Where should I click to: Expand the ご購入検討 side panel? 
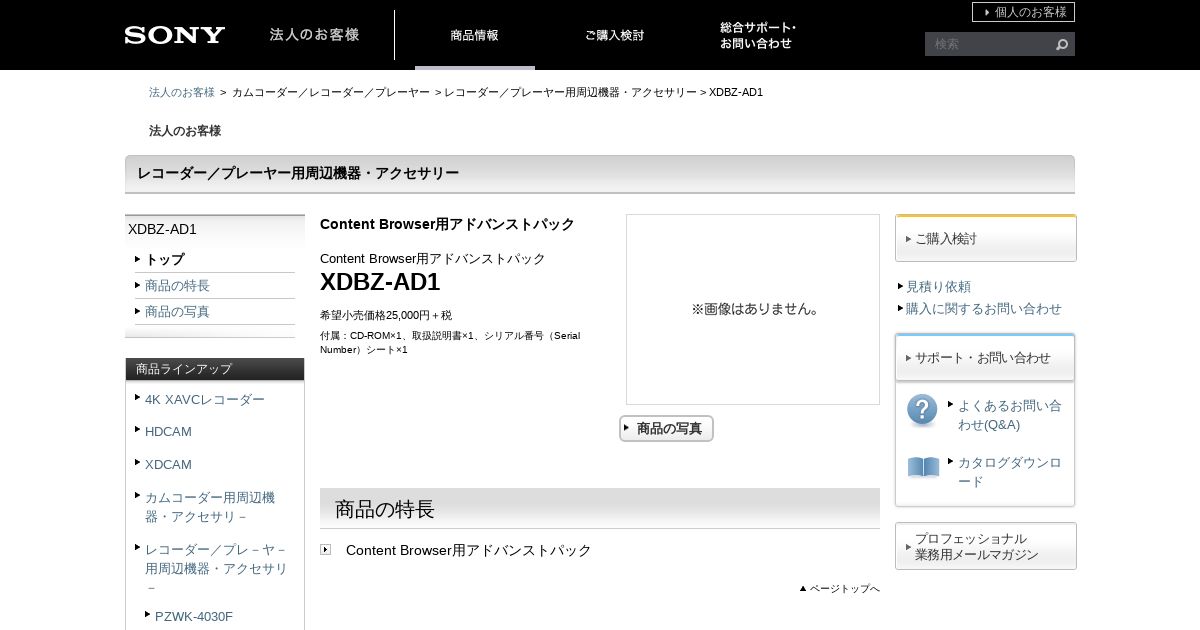pyautogui.click(x=985, y=238)
